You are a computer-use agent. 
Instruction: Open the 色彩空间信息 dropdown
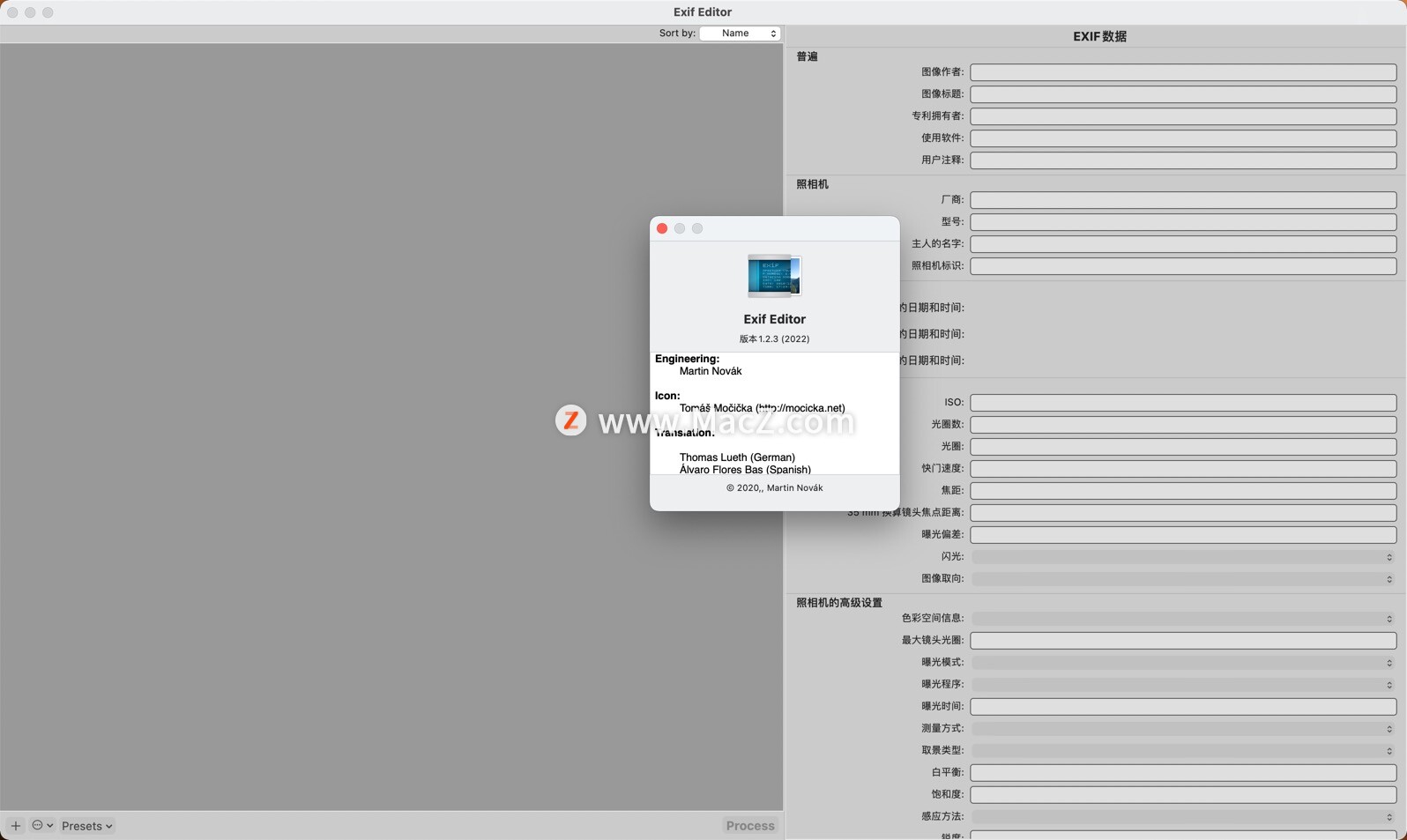[x=1183, y=619]
